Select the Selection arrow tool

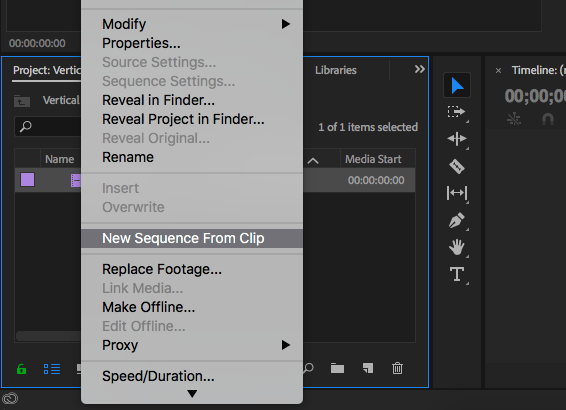(457, 86)
